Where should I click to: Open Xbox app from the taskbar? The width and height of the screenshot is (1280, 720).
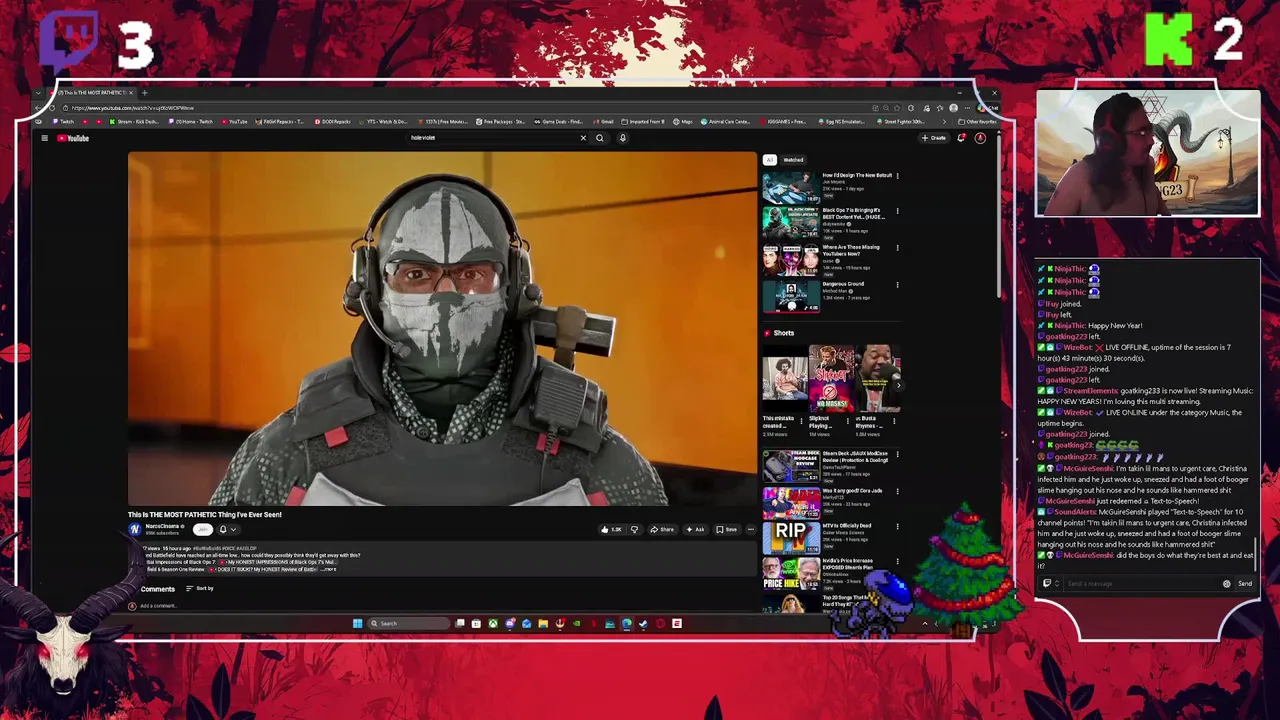(493, 624)
